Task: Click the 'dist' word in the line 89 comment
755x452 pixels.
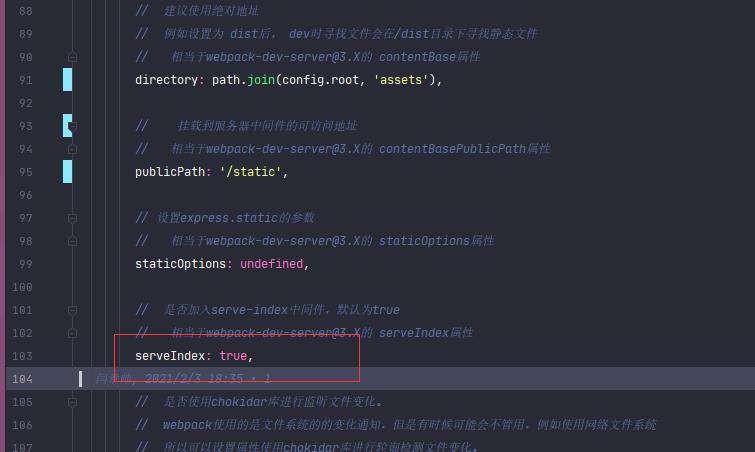Action: pos(244,34)
